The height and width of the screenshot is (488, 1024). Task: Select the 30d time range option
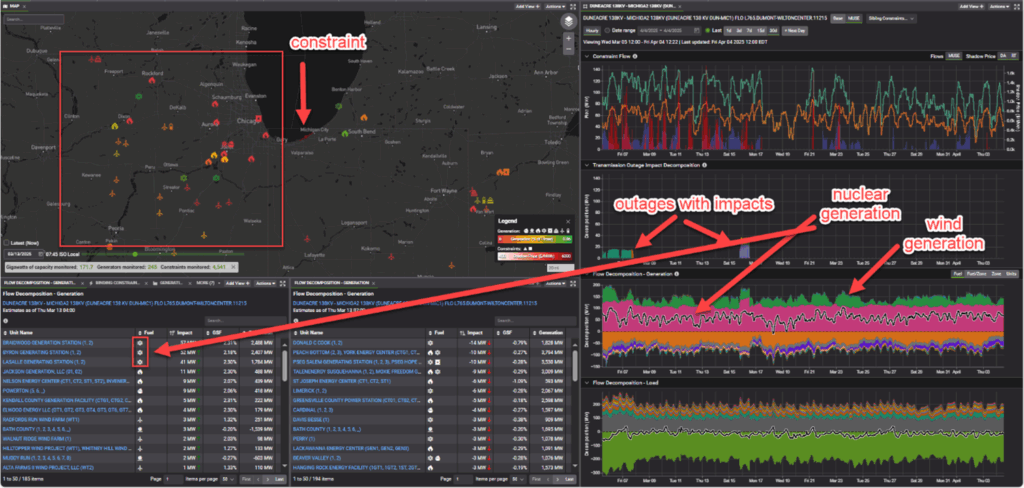pos(771,30)
